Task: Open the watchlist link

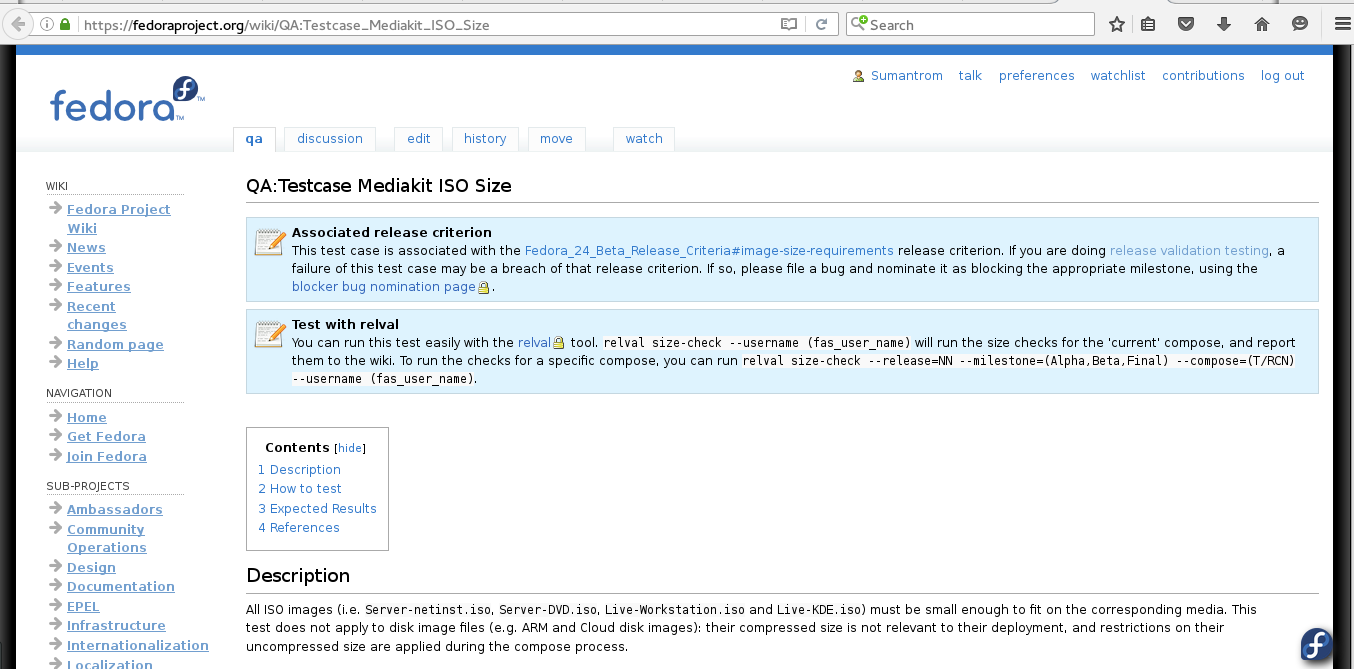Action: tap(1118, 76)
